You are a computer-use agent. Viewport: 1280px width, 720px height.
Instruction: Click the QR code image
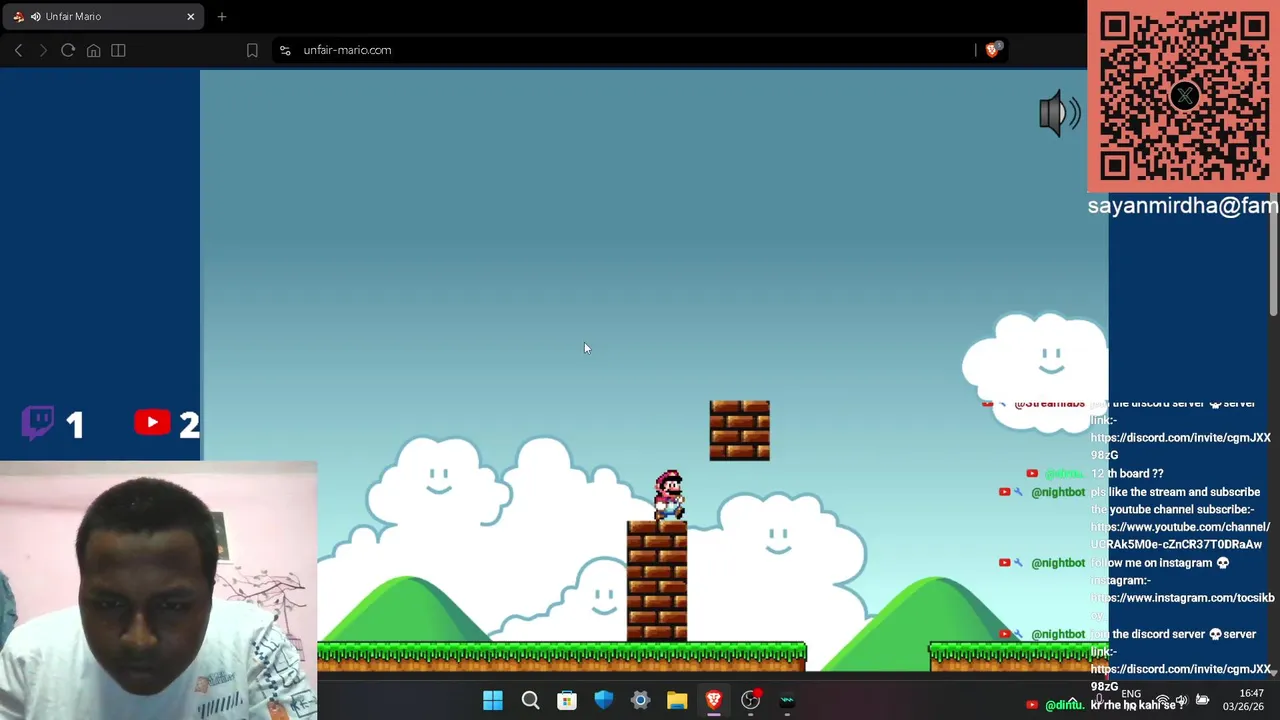click(x=1184, y=95)
